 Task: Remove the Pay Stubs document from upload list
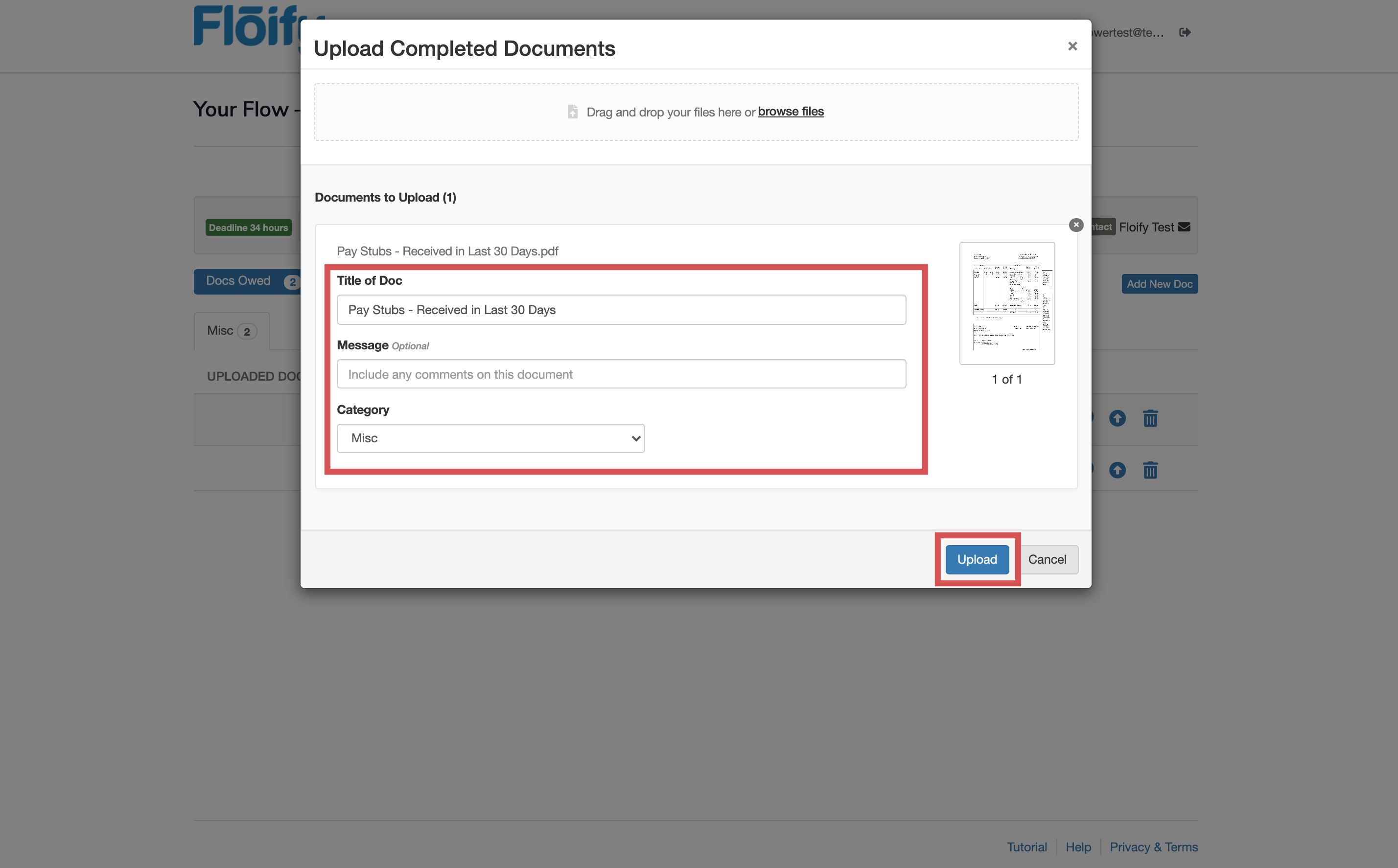(1076, 225)
